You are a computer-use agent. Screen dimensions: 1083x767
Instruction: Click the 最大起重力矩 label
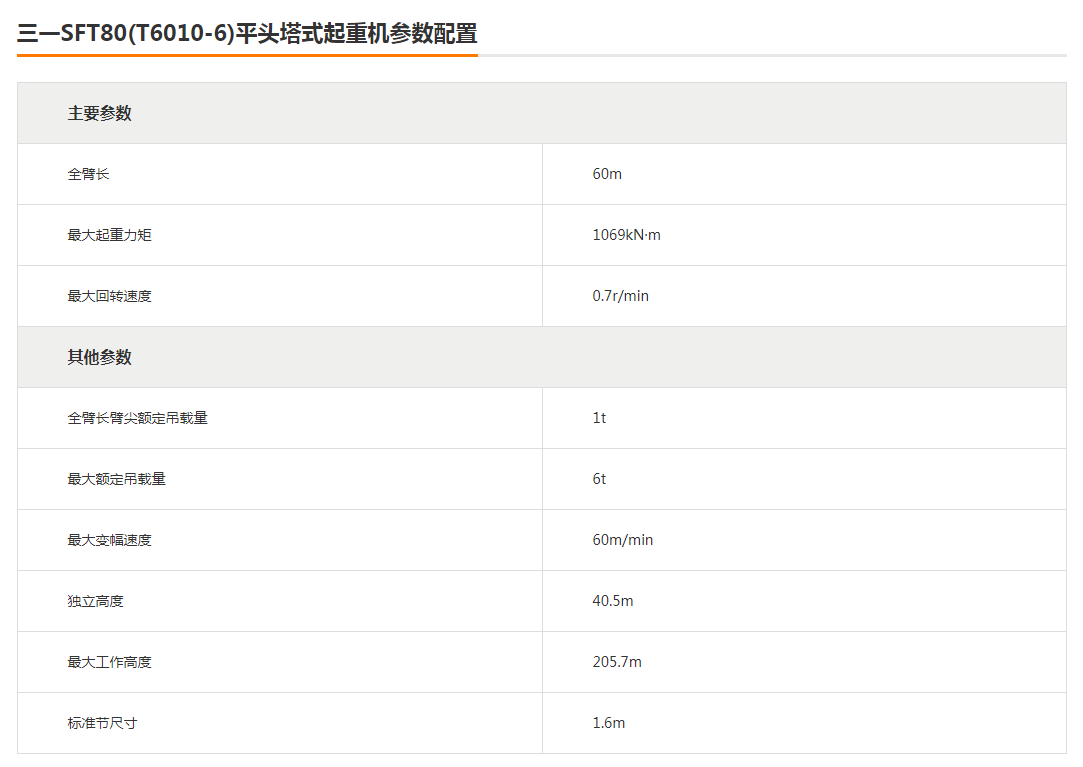coord(109,235)
